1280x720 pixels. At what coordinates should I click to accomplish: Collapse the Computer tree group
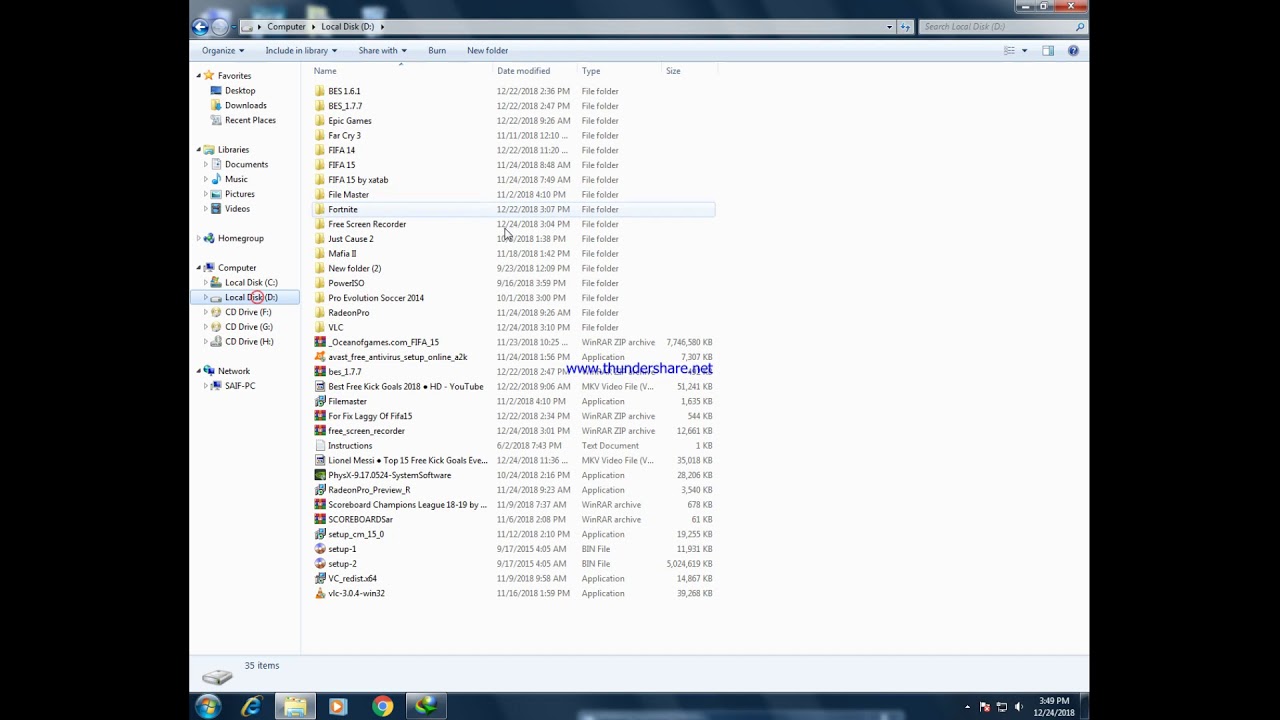coord(198,268)
